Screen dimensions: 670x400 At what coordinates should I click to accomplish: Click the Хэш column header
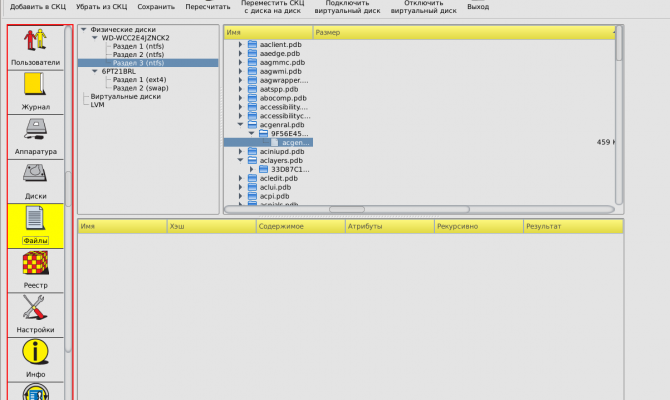(x=212, y=226)
